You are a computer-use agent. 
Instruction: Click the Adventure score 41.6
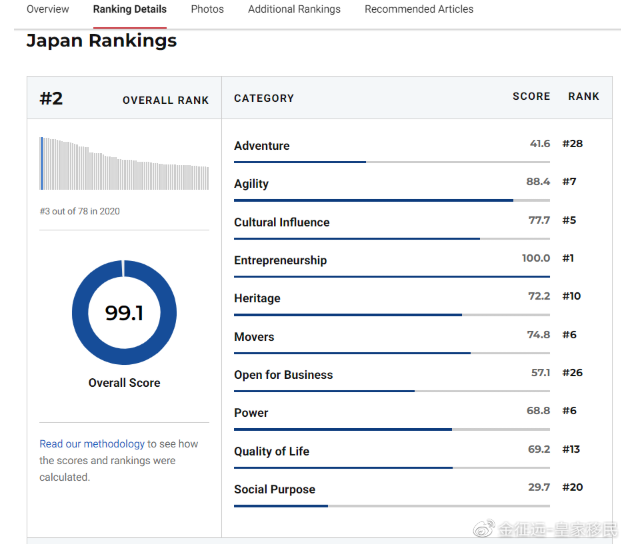coord(540,143)
